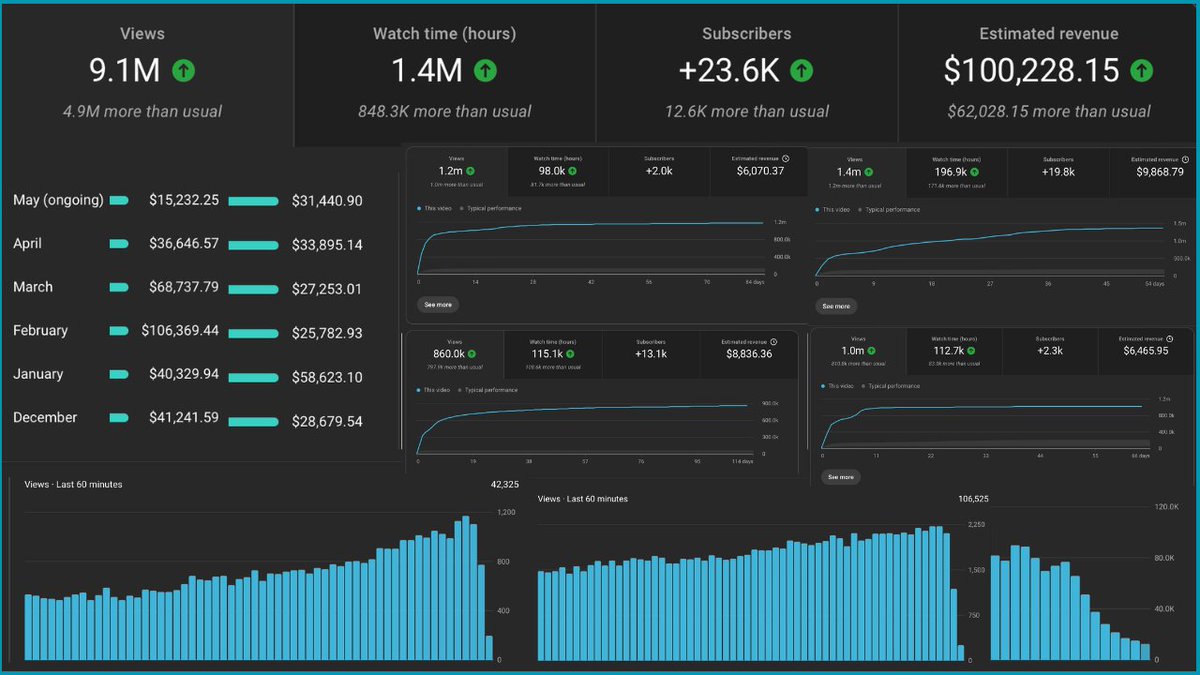Click the 848.3K more than usual text

point(444,111)
